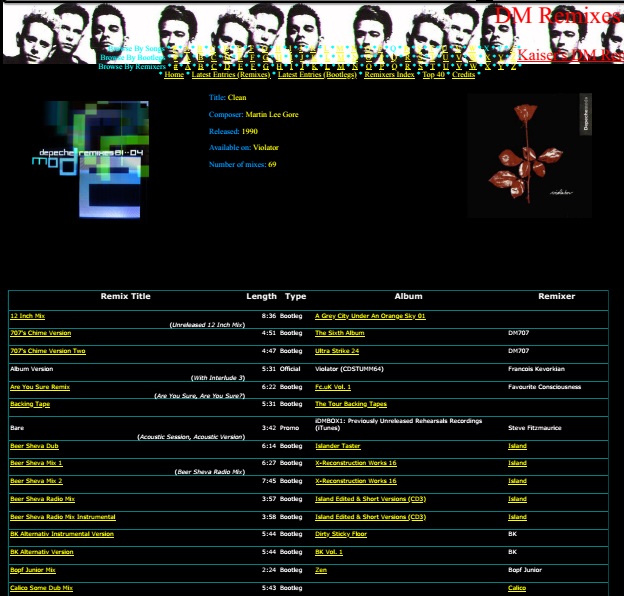Open the Home link in navigation
The width and height of the screenshot is (624, 596).
tap(174, 74)
